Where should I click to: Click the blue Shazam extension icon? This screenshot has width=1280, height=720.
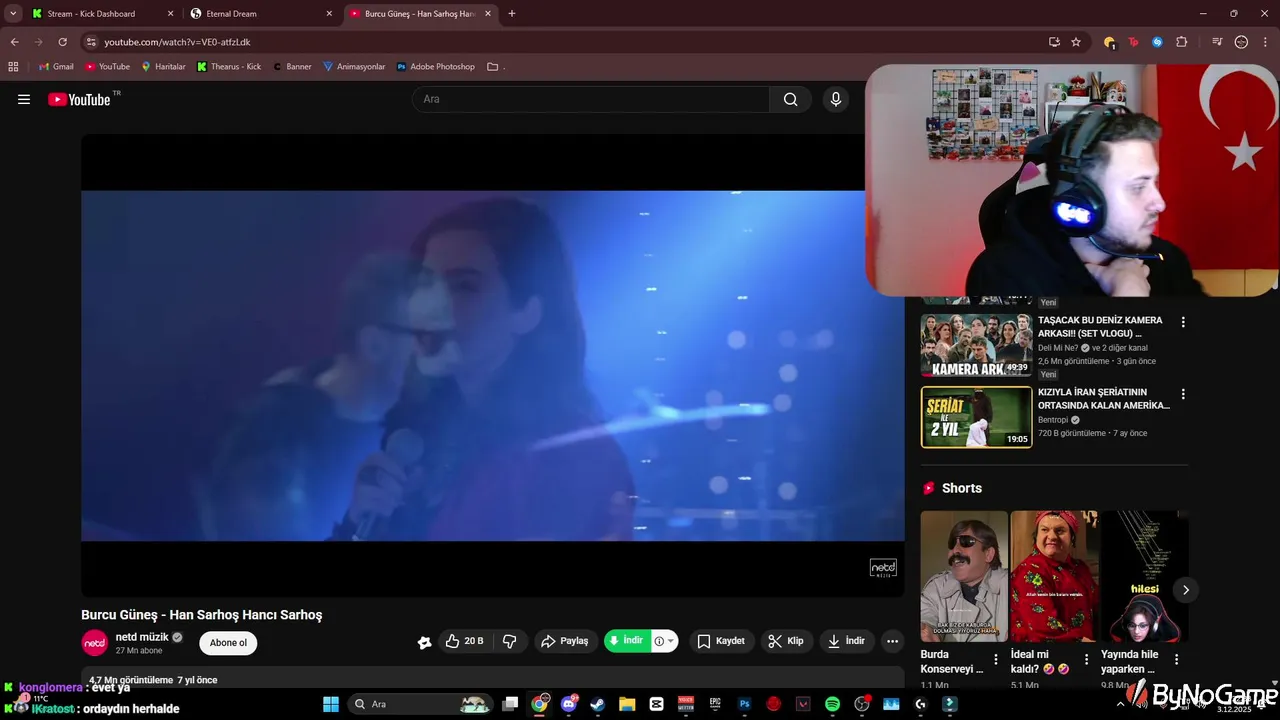1157,42
